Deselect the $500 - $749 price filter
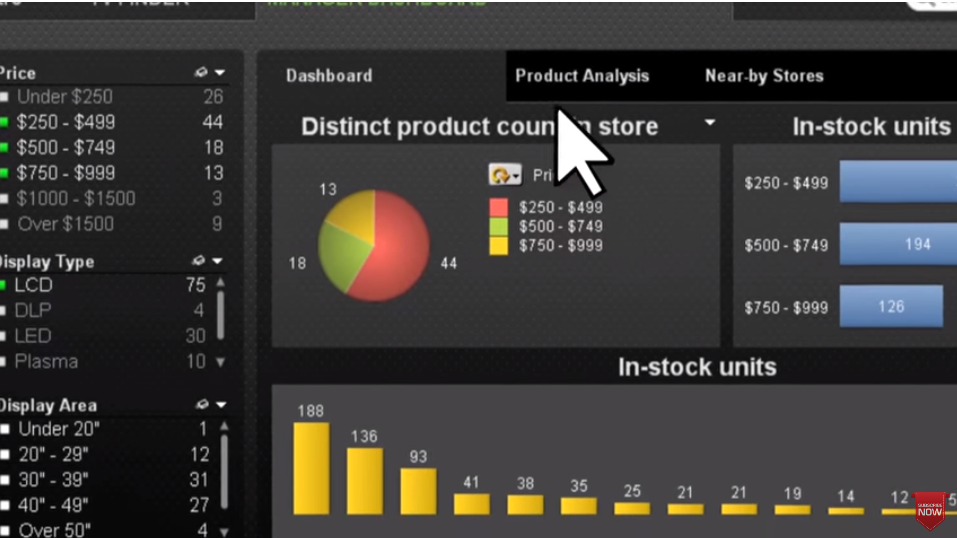The height and width of the screenshot is (538, 957). click(x=65, y=148)
